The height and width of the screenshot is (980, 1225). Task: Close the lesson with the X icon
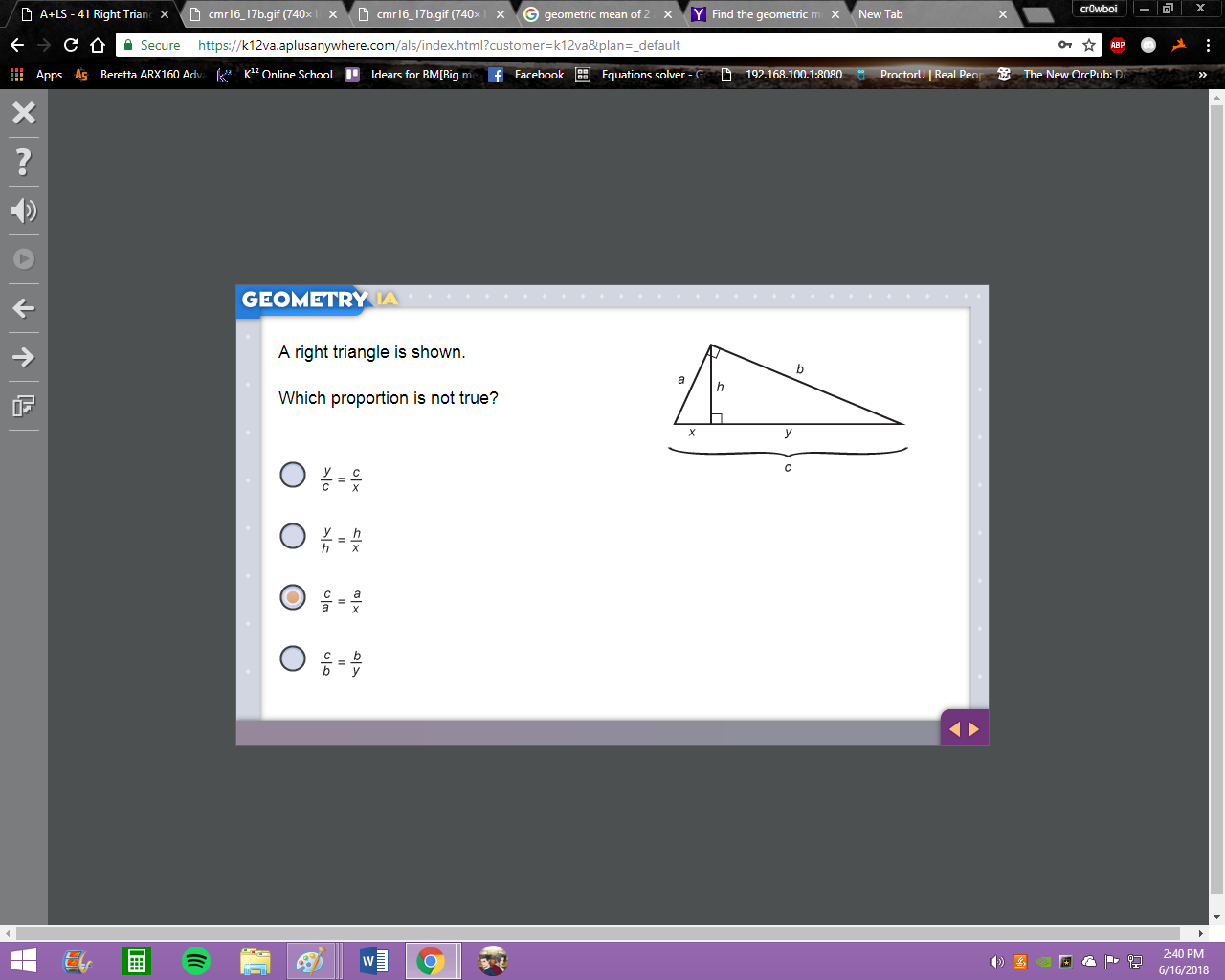pos(24,113)
